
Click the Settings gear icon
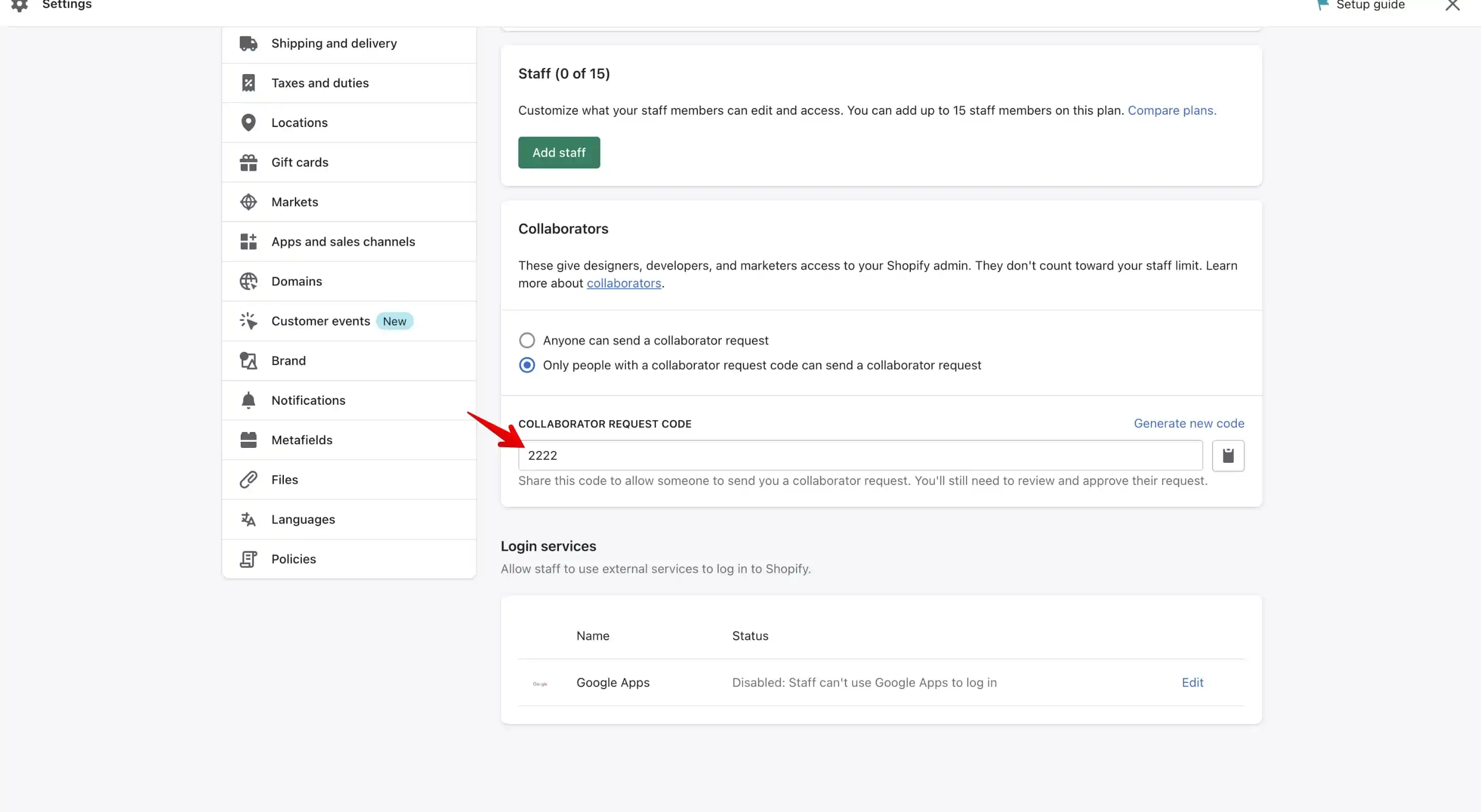pos(20,5)
